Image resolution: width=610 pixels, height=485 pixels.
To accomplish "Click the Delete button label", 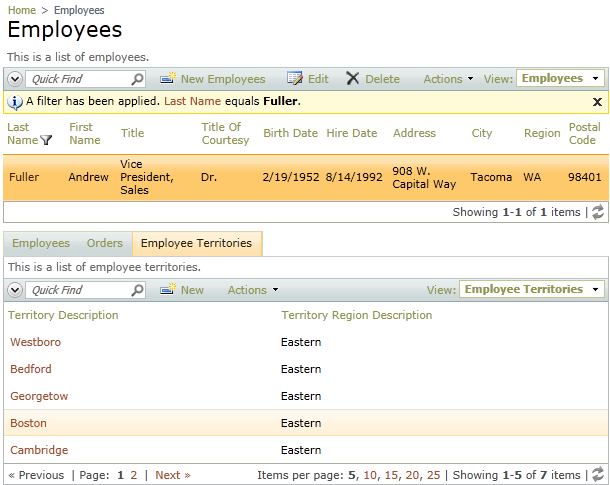I will click(382, 79).
